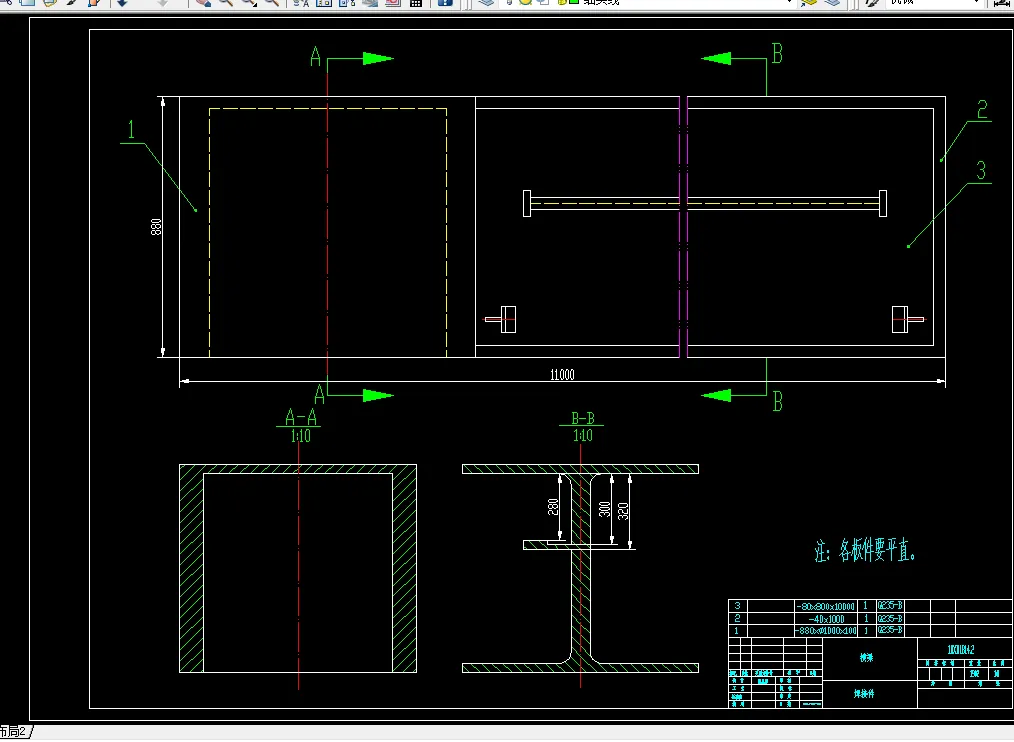Select the upper section label B
This screenshot has width=1014, height=742.
point(777,54)
